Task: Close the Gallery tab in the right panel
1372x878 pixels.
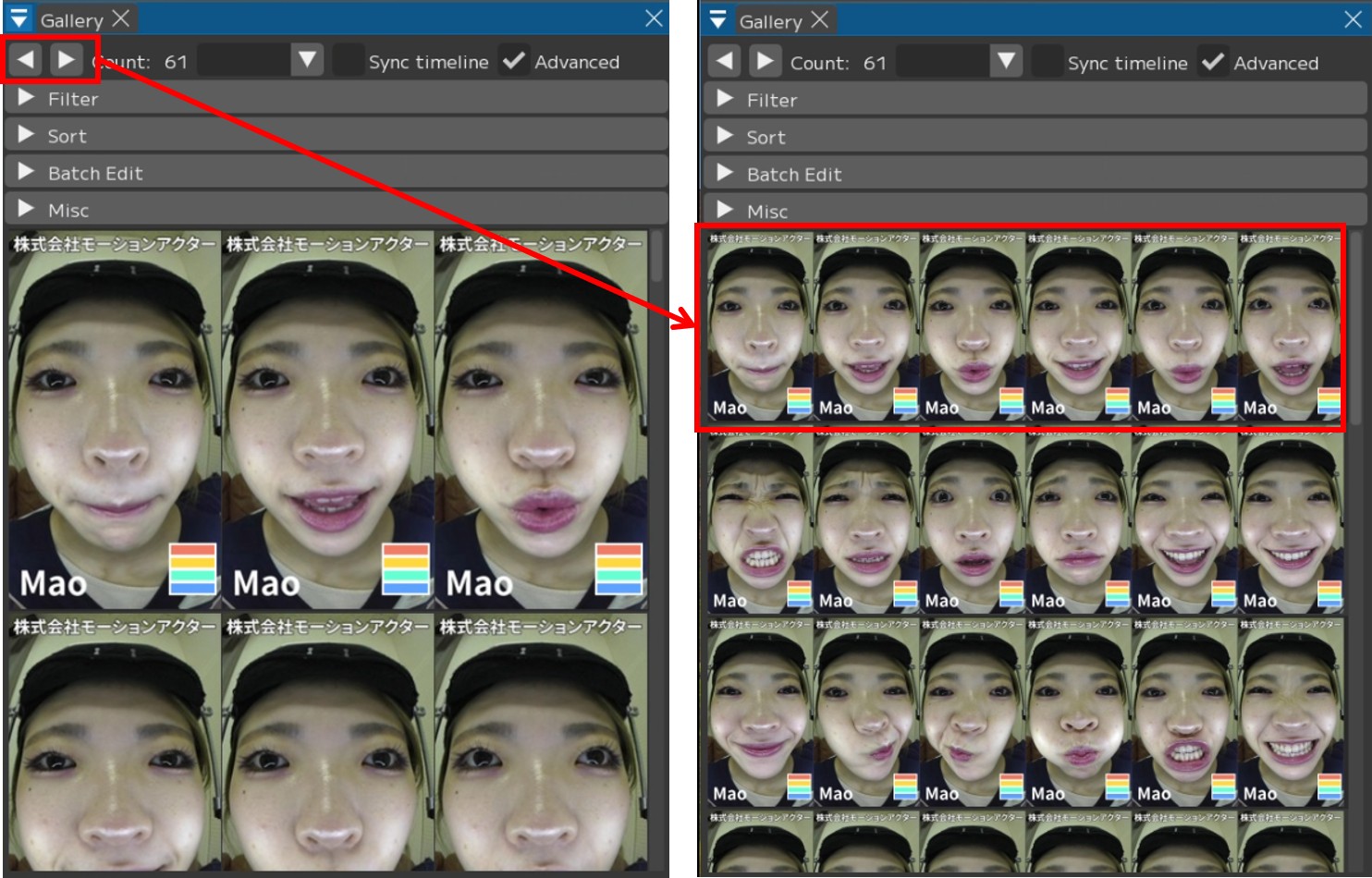Action: (x=820, y=19)
